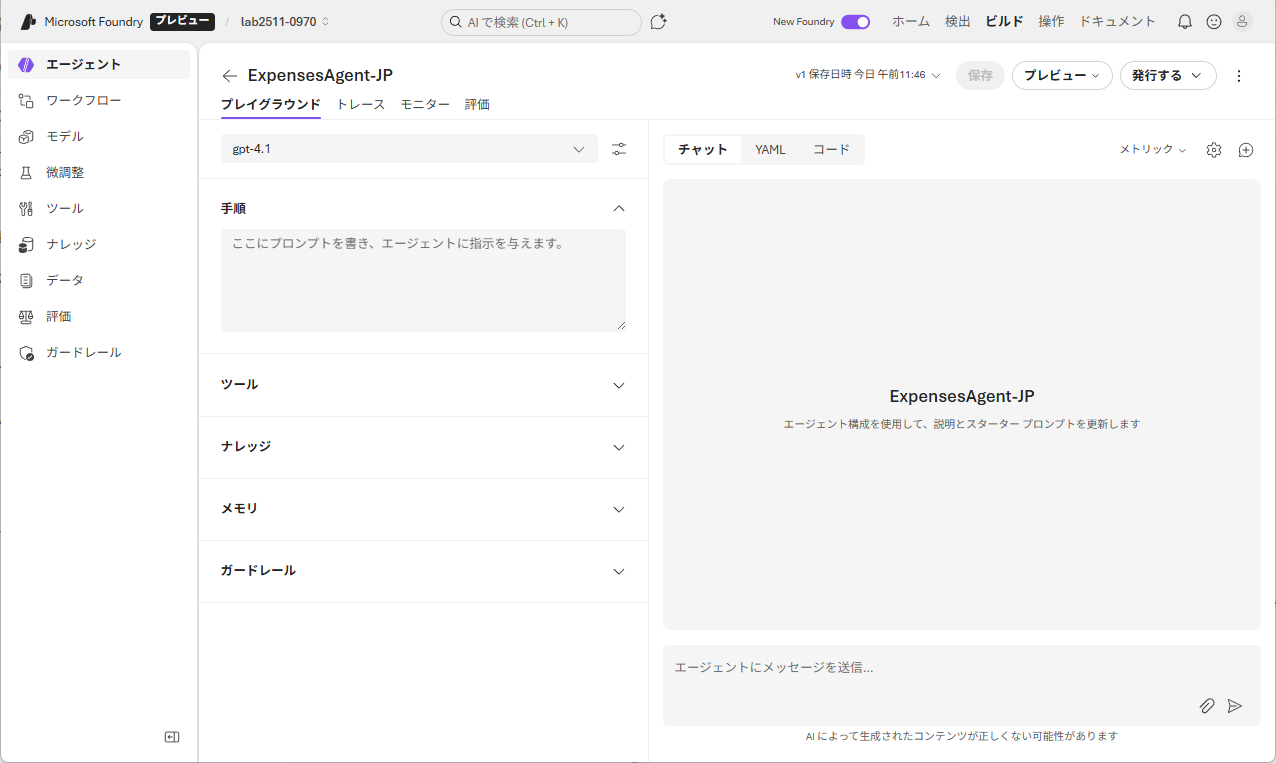Screen dimensions: 1276x763
Task: Open chat settings with the gear icon
Action: point(1214,149)
